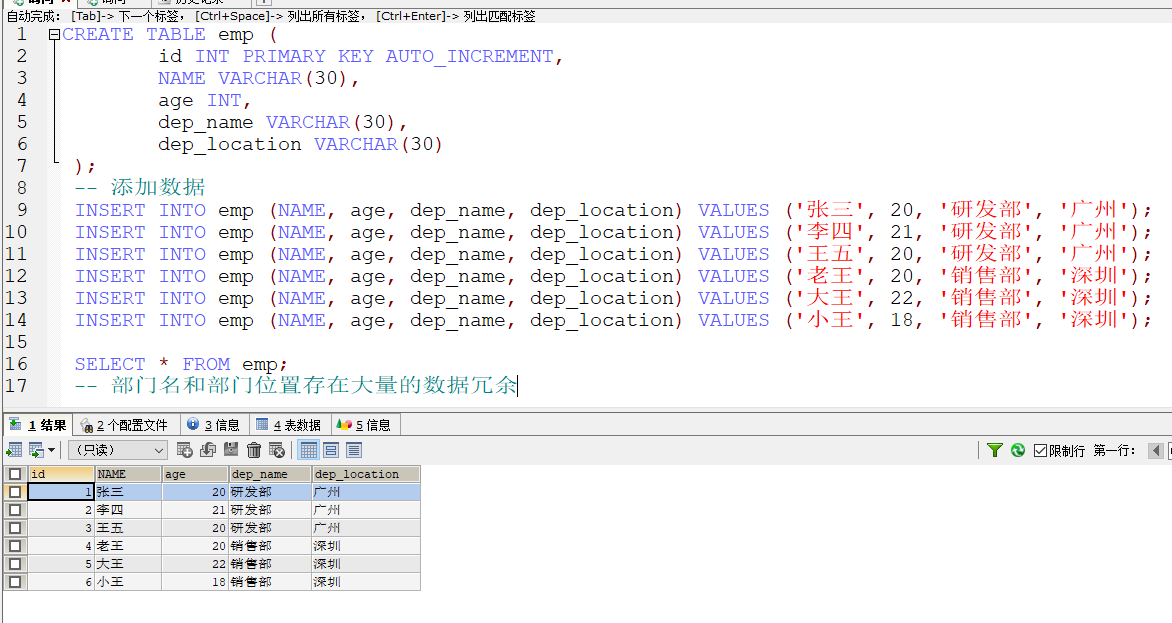Click the add new row icon
Image resolution: width=1172 pixels, height=623 pixels.
(x=183, y=450)
